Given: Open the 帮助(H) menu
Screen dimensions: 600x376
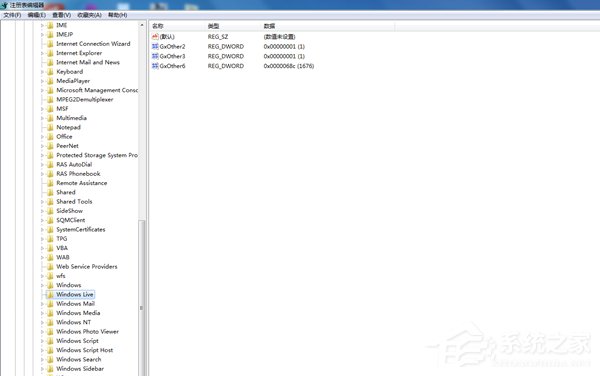Looking at the screenshot, I should click(x=117, y=15).
